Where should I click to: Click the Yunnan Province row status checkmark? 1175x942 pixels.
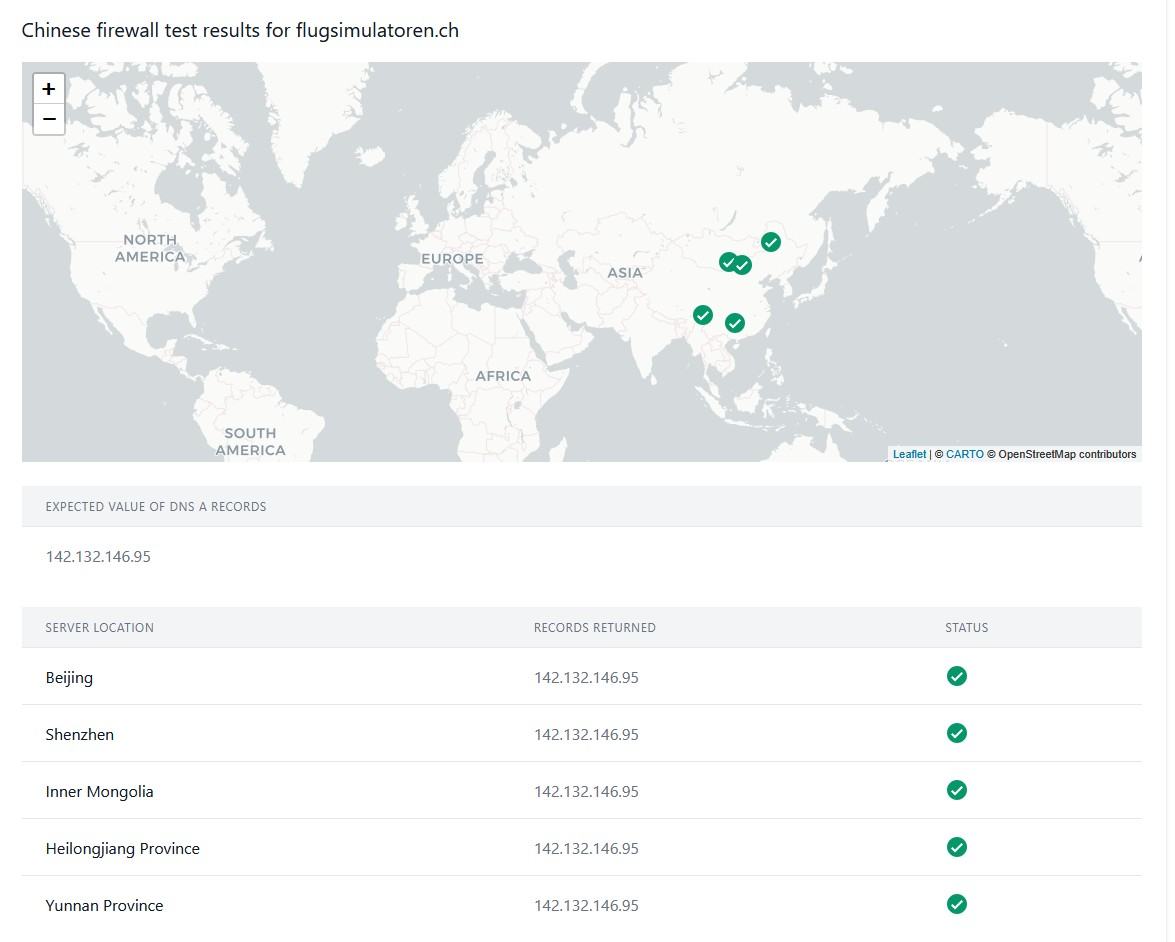pos(957,904)
